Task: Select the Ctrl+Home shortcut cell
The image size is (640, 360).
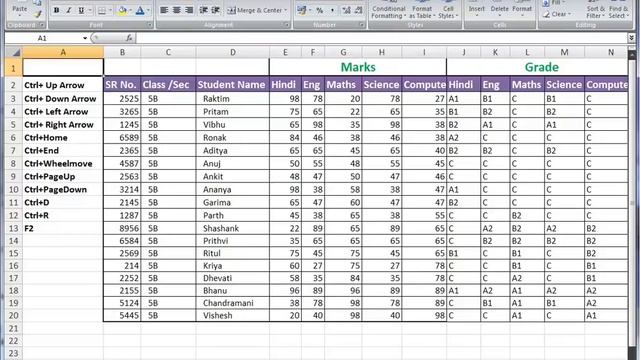Action: click(63, 138)
